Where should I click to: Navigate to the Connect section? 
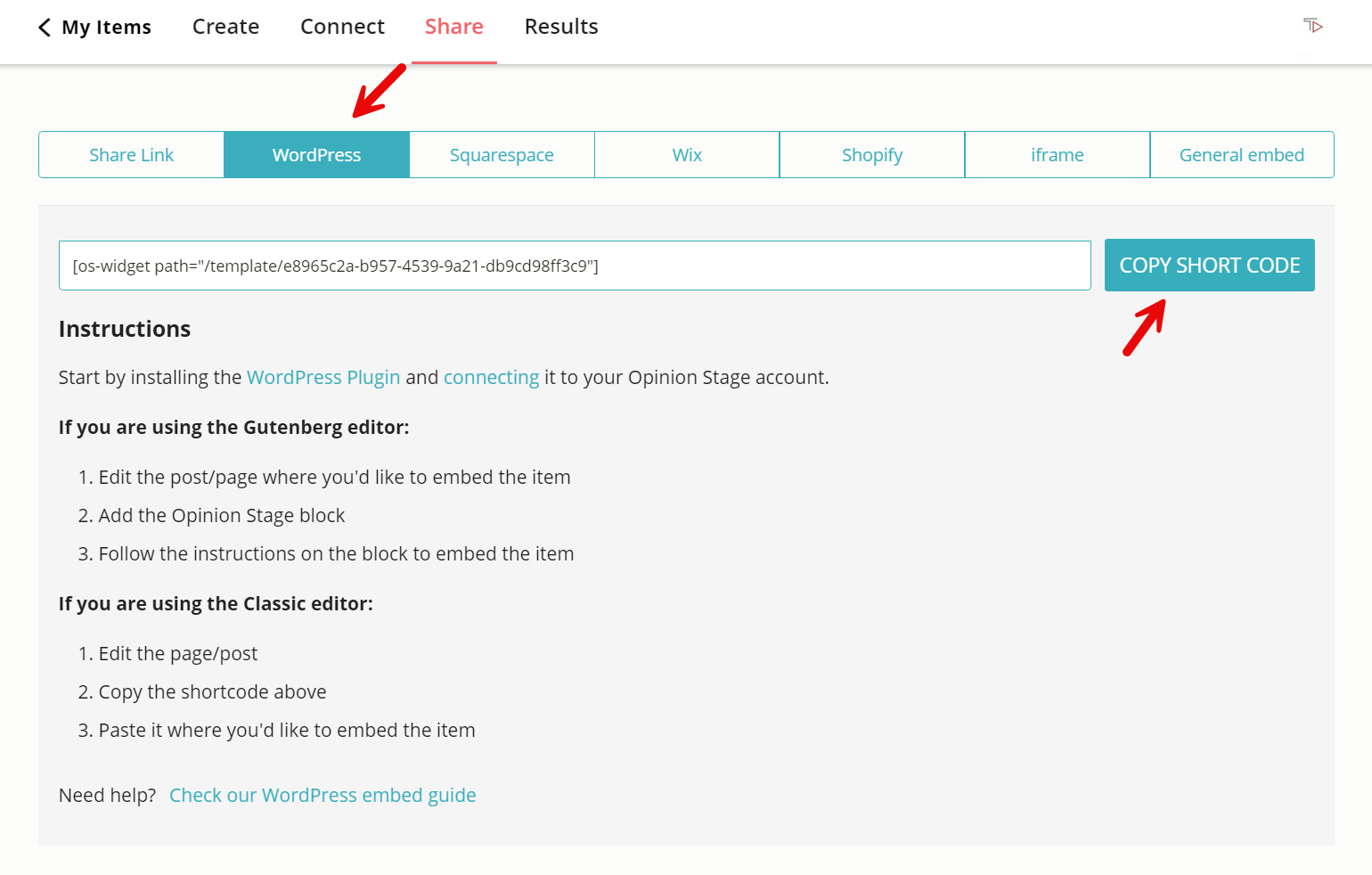tap(342, 27)
